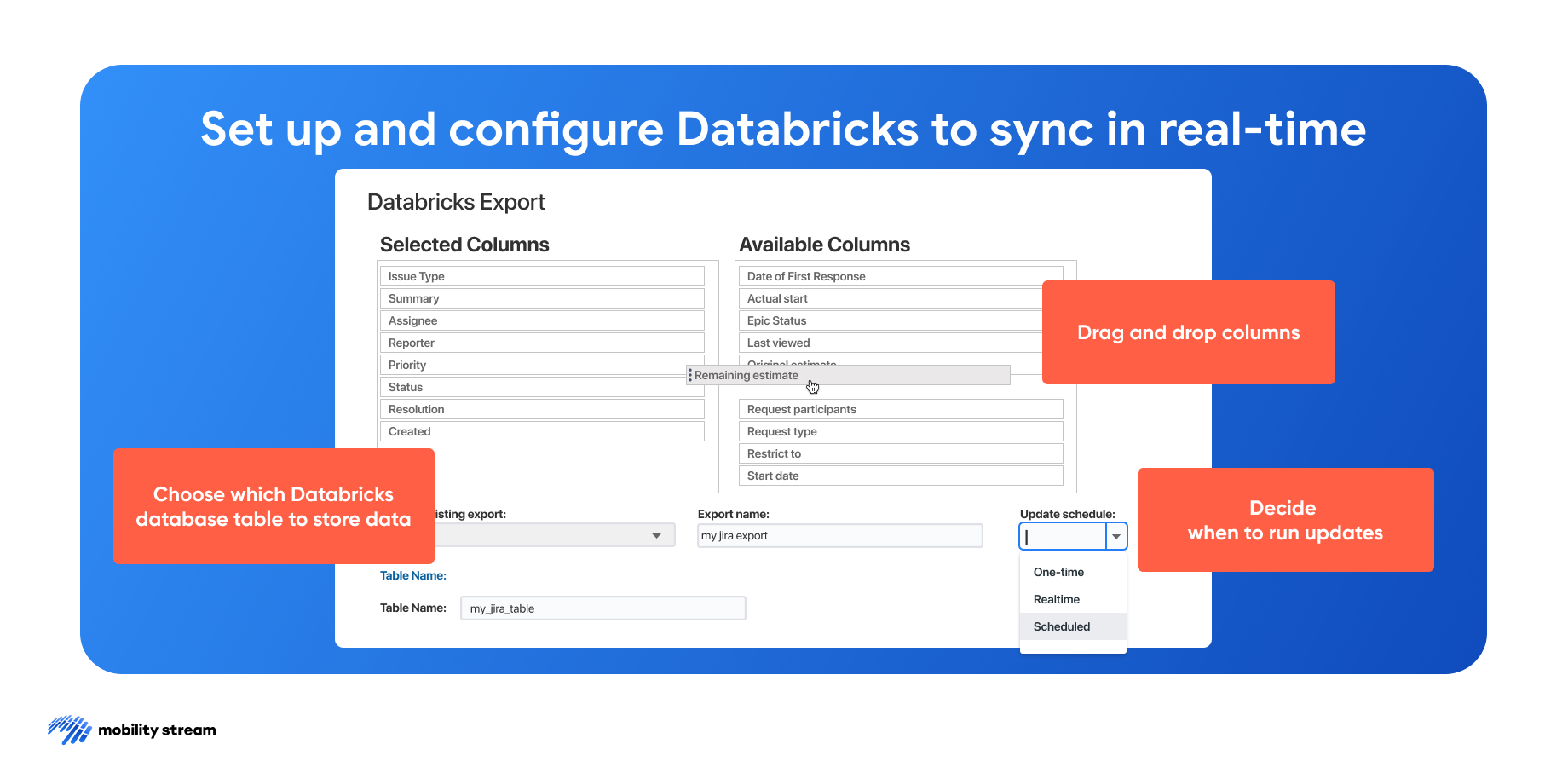Click the existing export dropdown arrow
1568x767 pixels.
coord(656,535)
